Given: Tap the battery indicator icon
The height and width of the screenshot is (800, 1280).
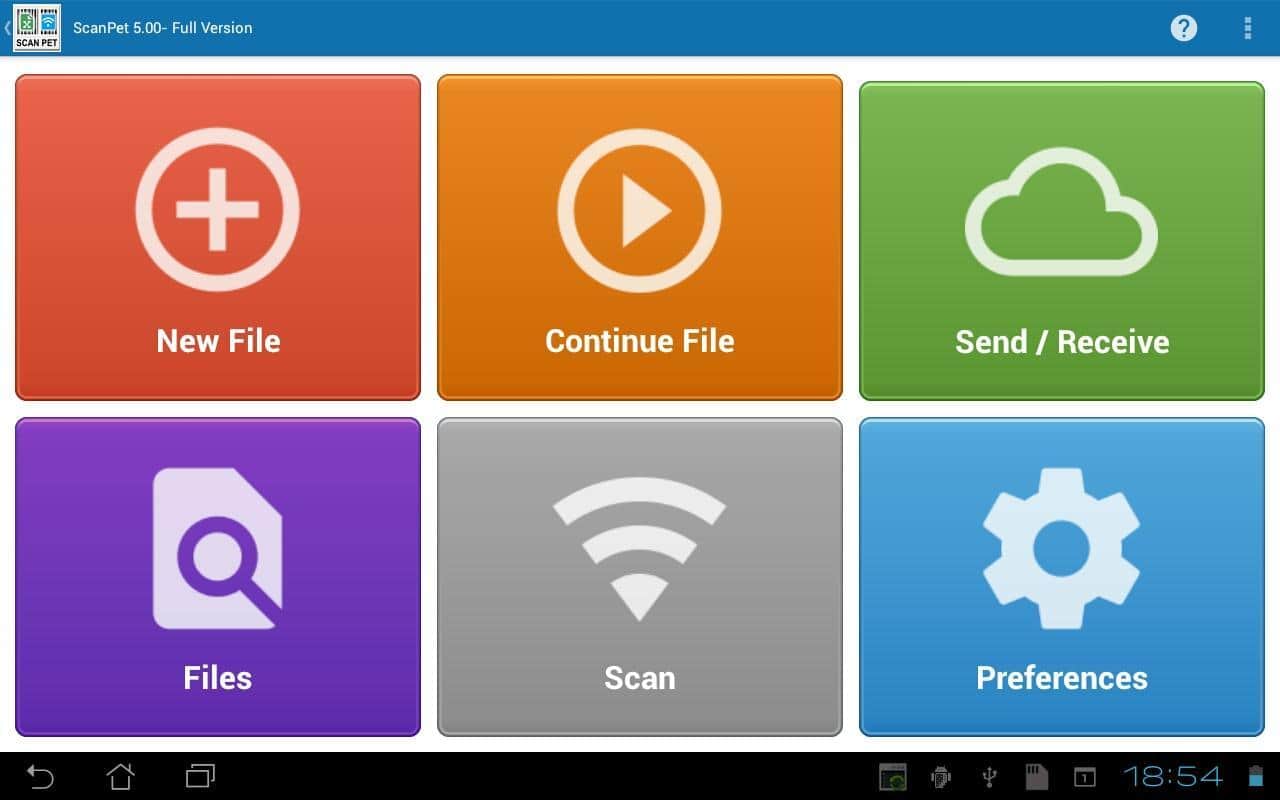Looking at the screenshot, I should click(x=1255, y=777).
